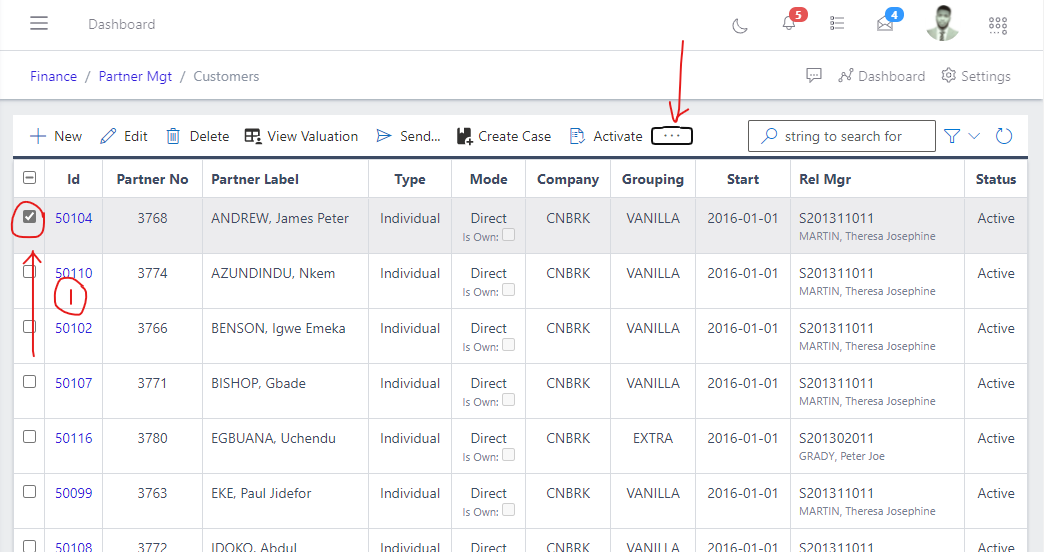Toggle dark mode moon icon

point(740,25)
